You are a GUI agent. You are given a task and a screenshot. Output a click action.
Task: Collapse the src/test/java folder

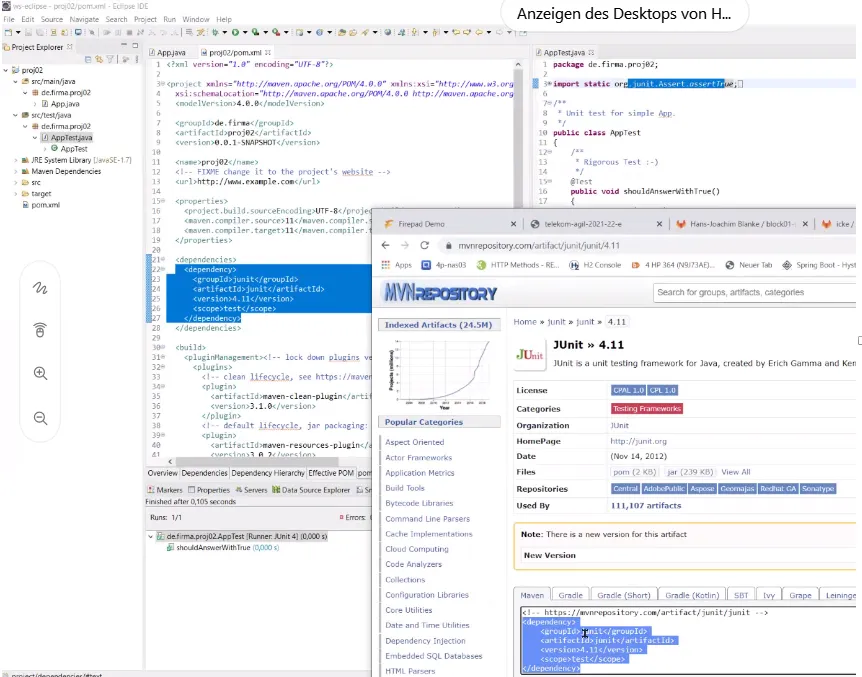[x=15, y=115]
